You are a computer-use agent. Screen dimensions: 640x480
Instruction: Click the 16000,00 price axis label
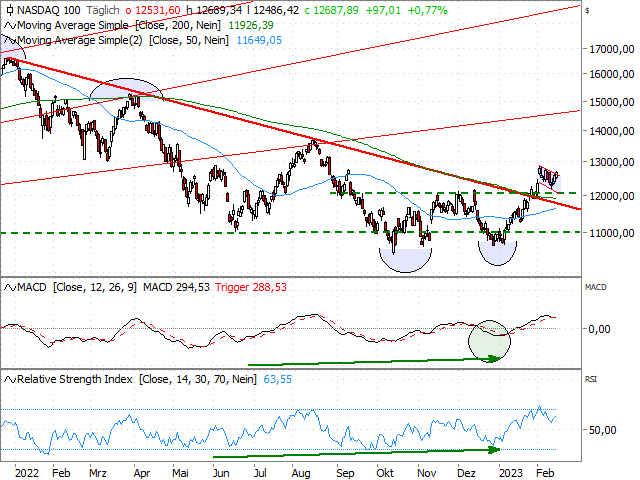coord(612,74)
